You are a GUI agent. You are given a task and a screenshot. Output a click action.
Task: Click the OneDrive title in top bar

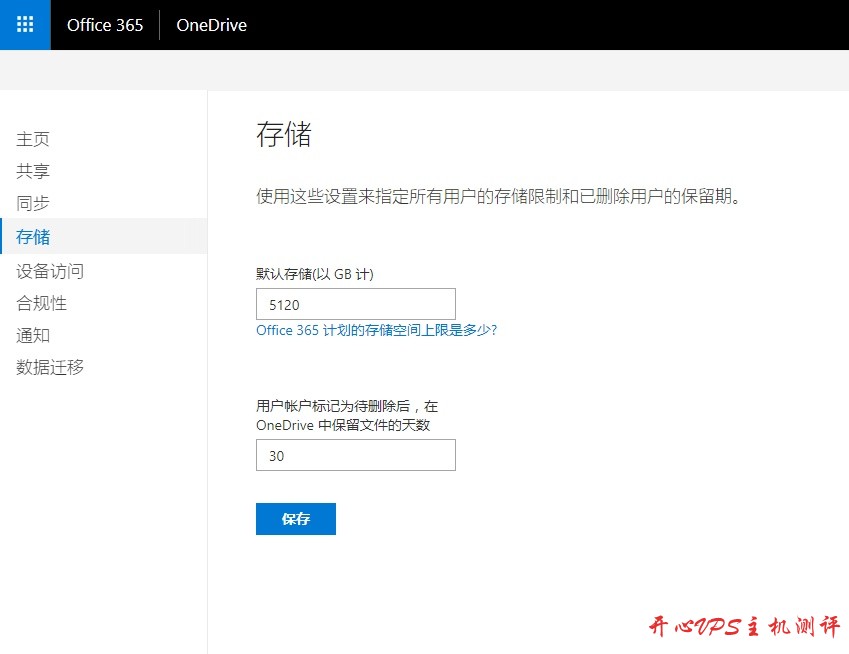pos(210,25)
